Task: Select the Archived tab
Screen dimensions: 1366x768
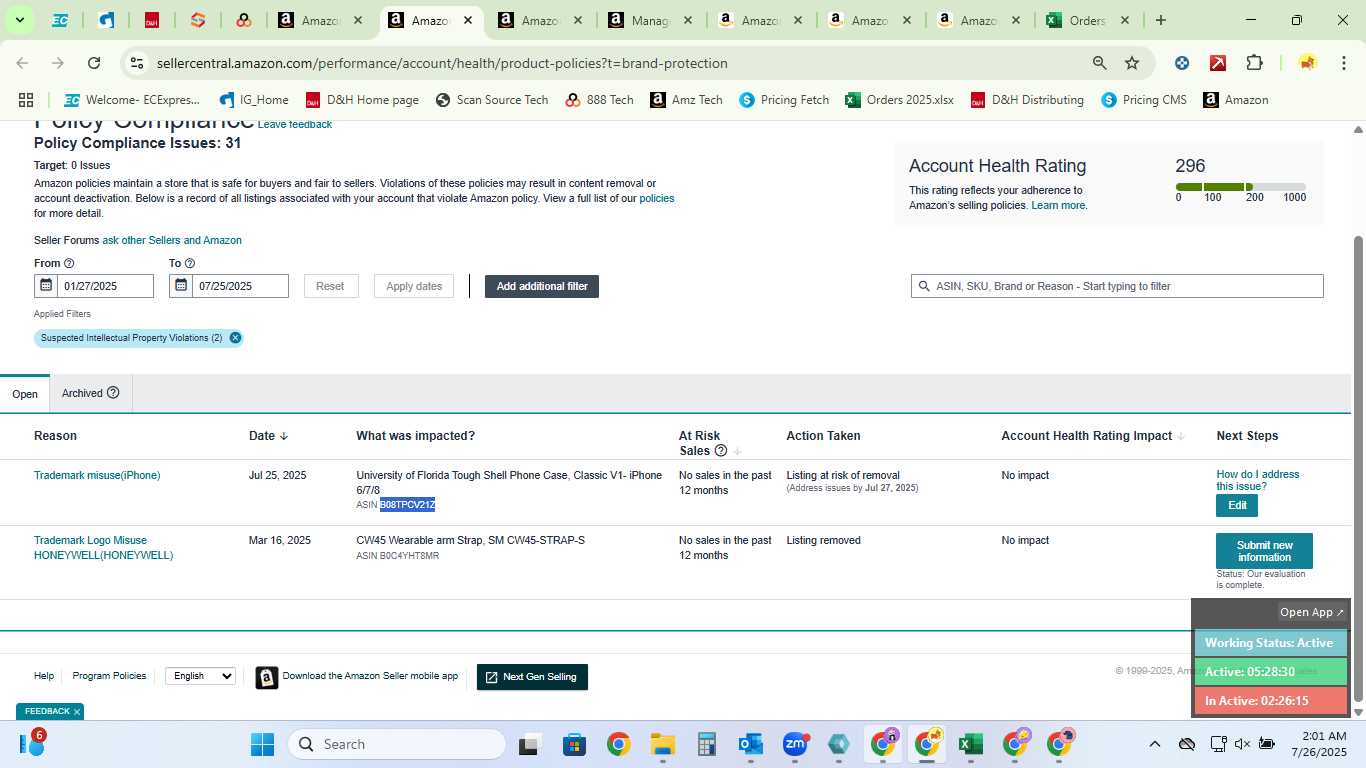Action: tap(90, 393)
